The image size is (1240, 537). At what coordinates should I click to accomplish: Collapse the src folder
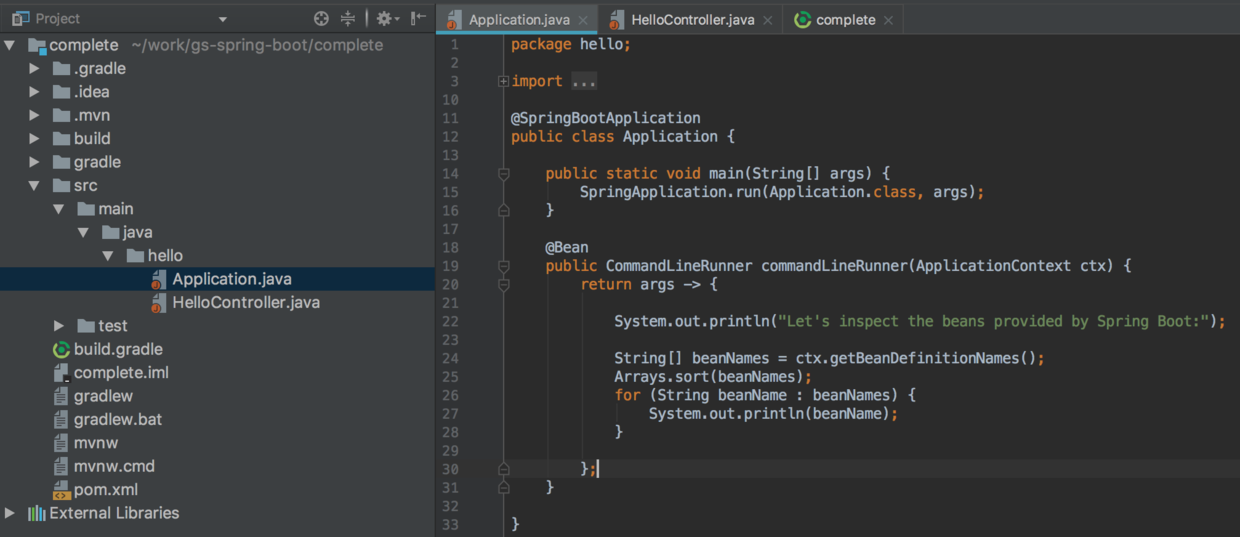(34, 186)
